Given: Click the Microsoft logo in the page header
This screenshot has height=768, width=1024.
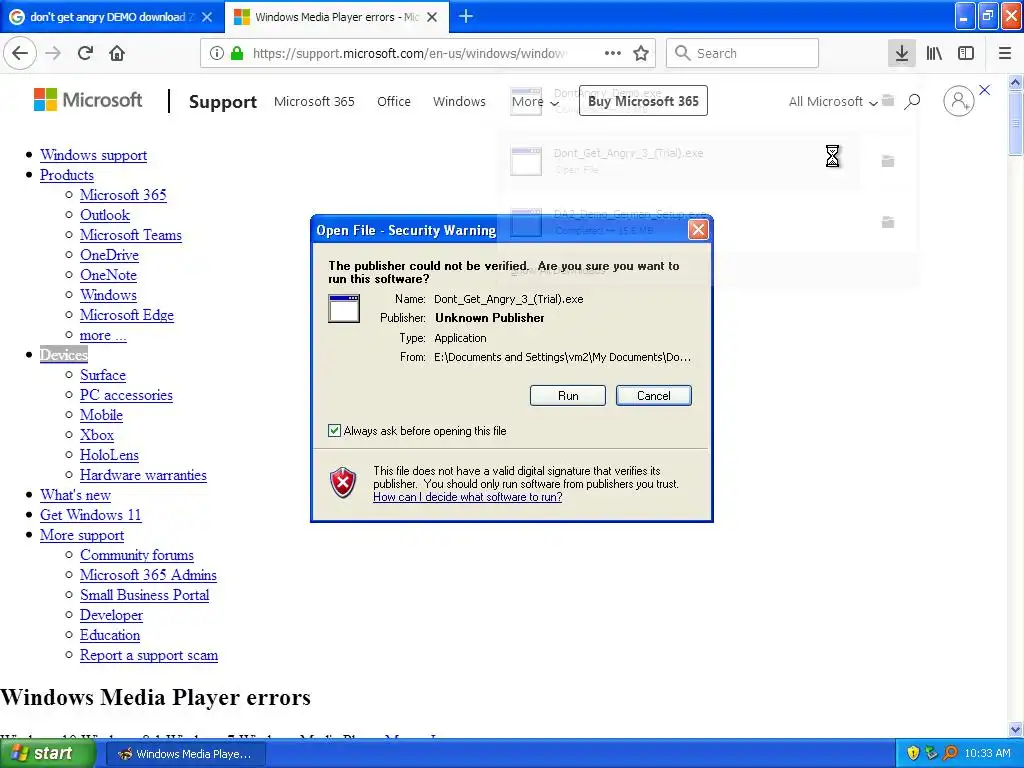Looking at the screenshot, I should pos(88,100).
